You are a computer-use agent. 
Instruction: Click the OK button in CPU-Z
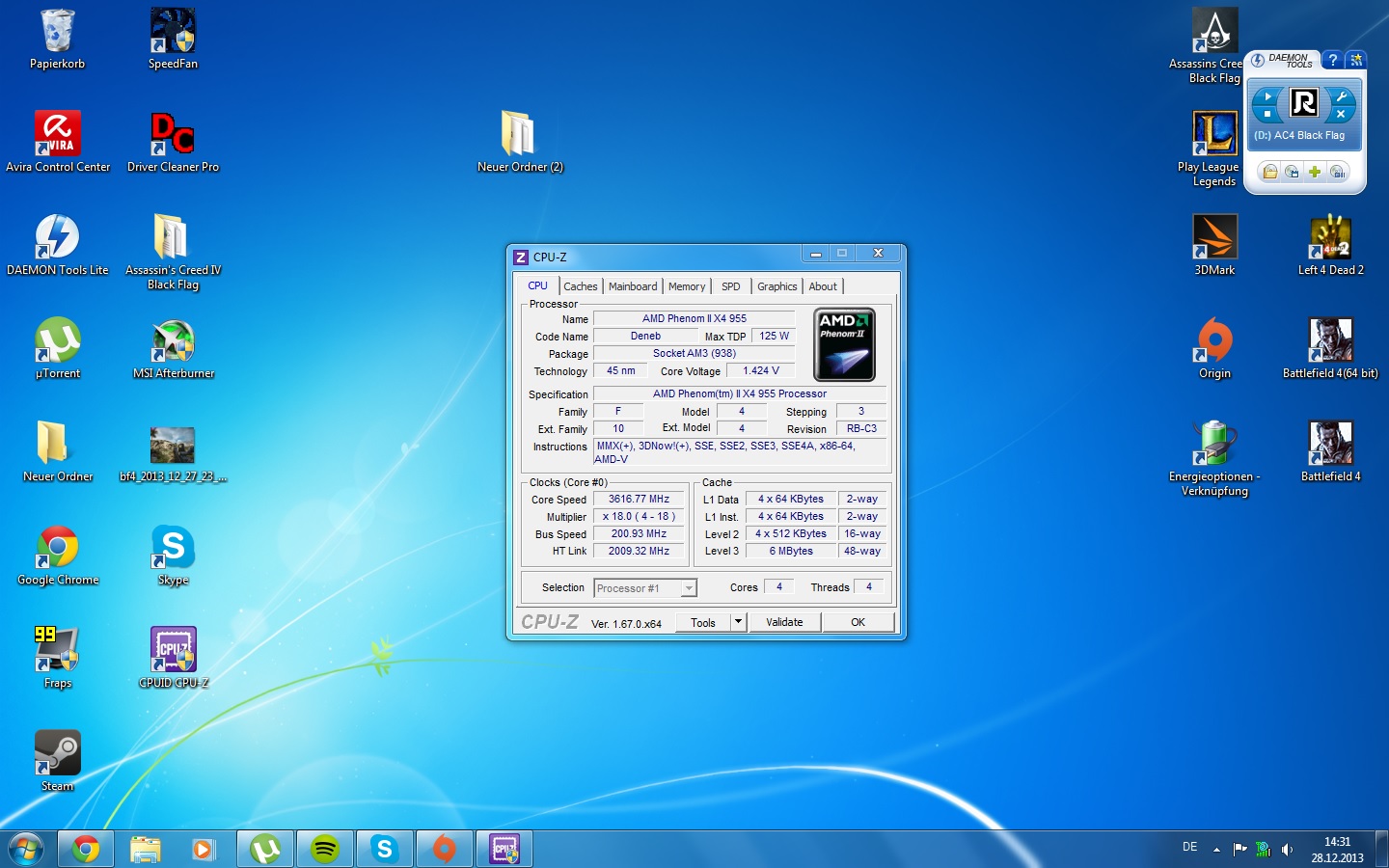pyautogui.click(x=858, y=622)
